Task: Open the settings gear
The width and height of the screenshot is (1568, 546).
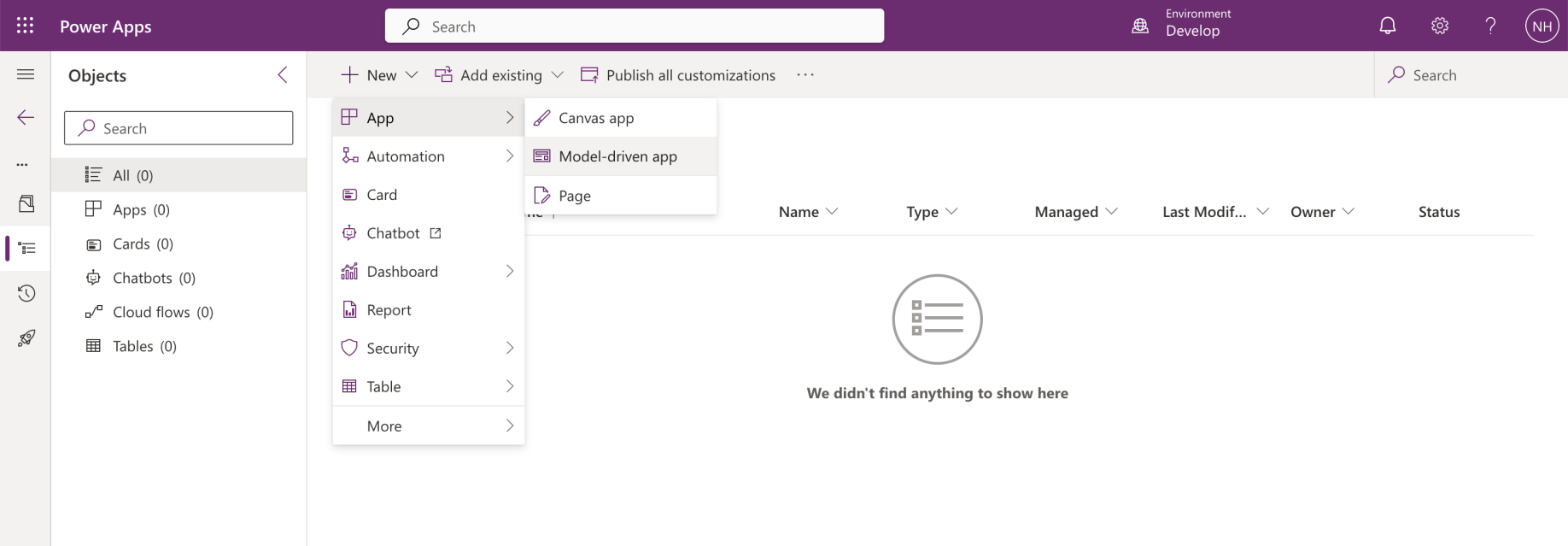Action: coord(1440,26)
